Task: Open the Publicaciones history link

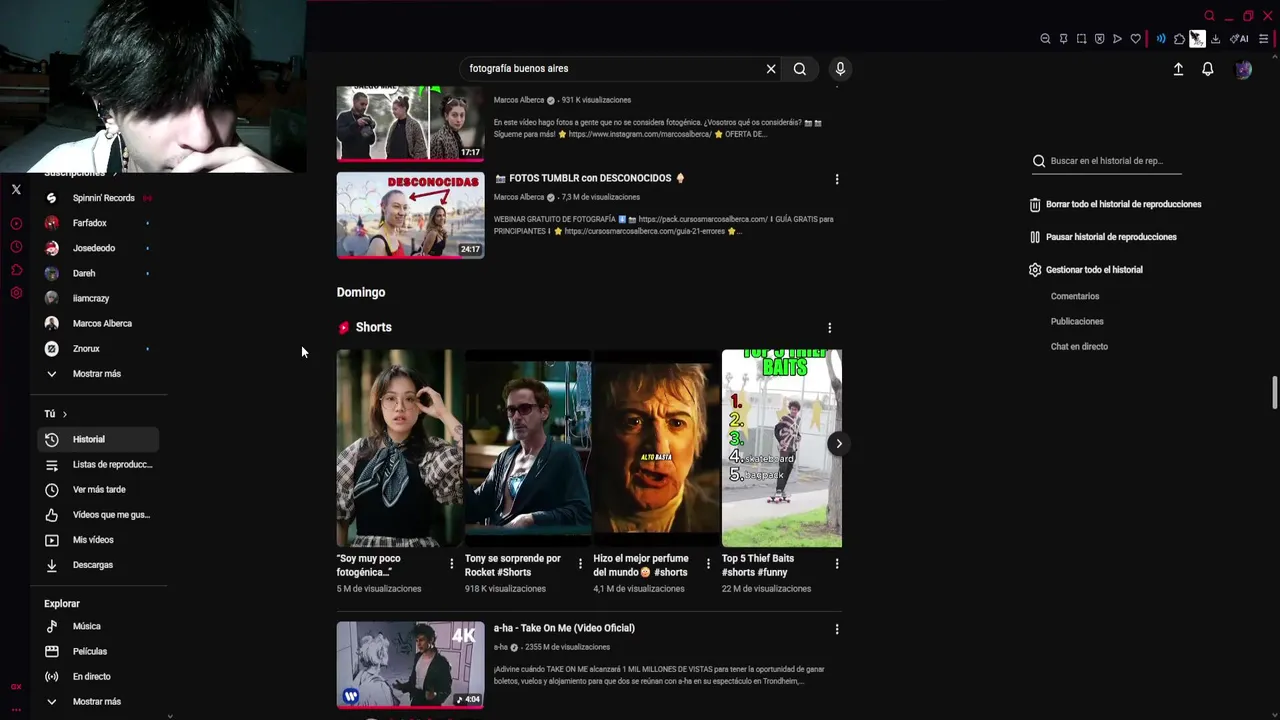Action: tap(1077, 321)
